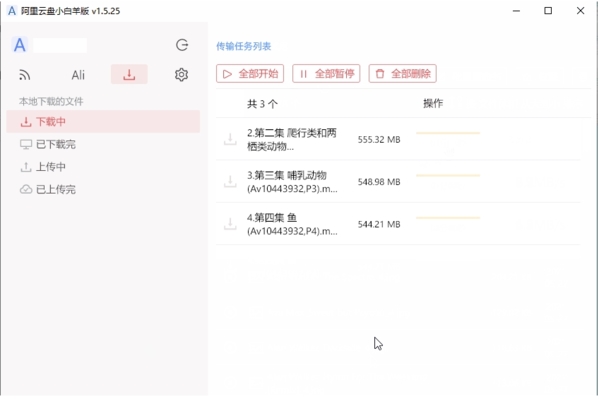
Task: Click the 共 3 个 count label
Action: coord(262,104)
